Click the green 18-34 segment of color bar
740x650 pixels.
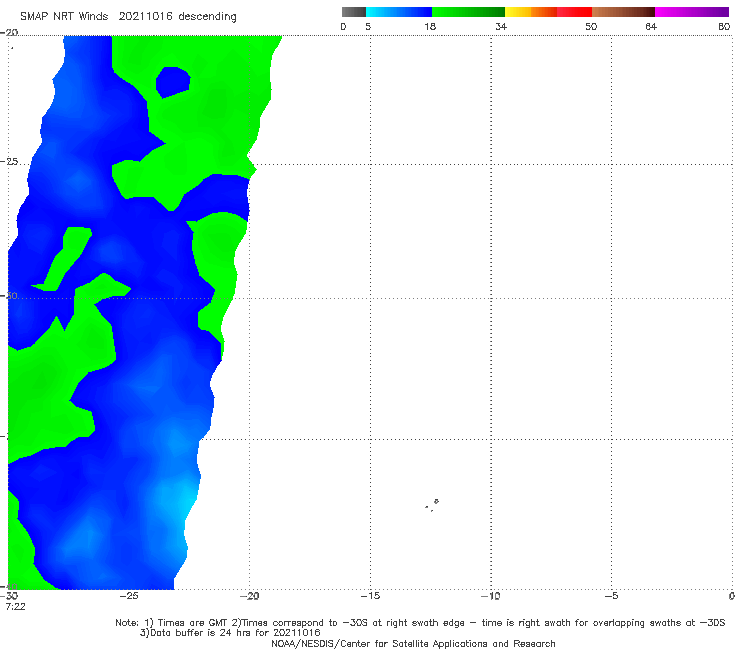click(468, 12)
